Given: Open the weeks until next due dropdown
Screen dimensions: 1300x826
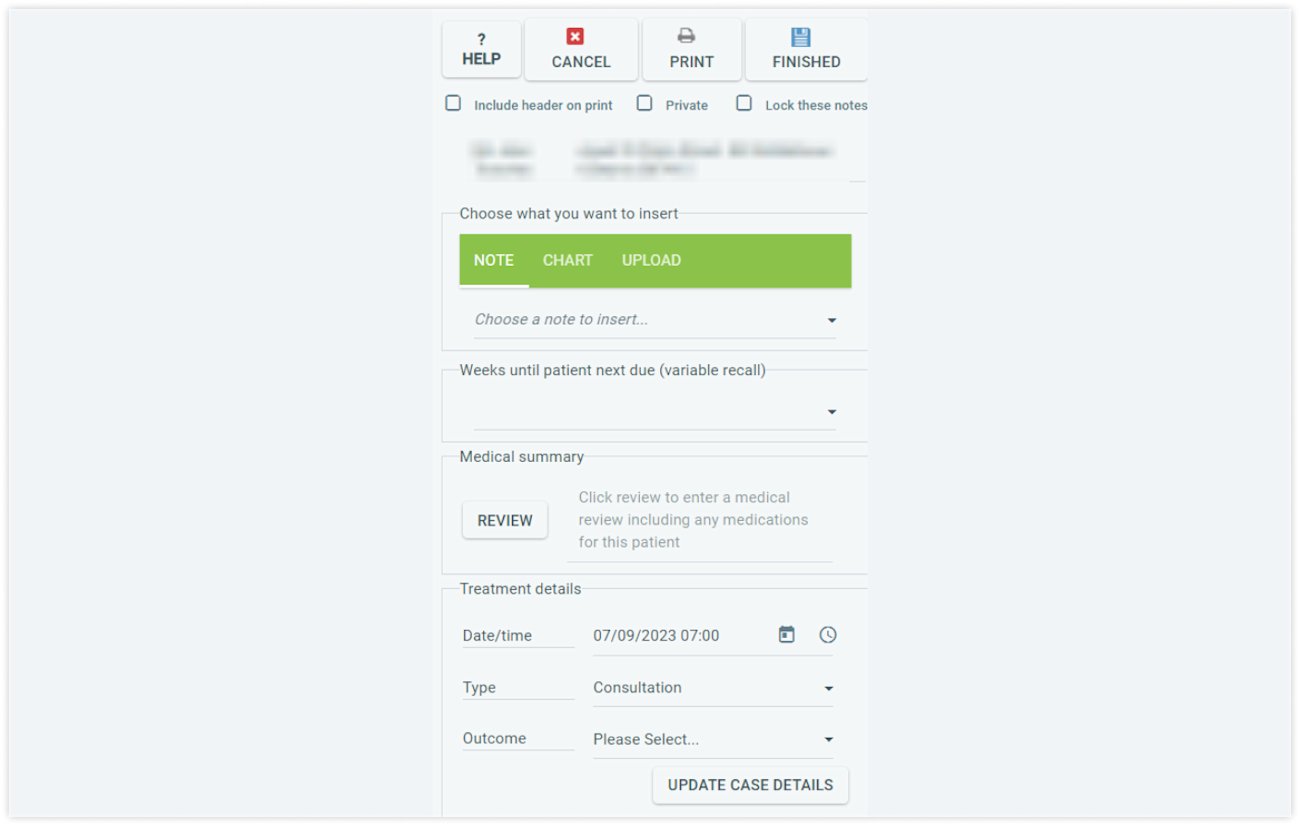Looking at the screenshot, I should [x=655, y=412].
